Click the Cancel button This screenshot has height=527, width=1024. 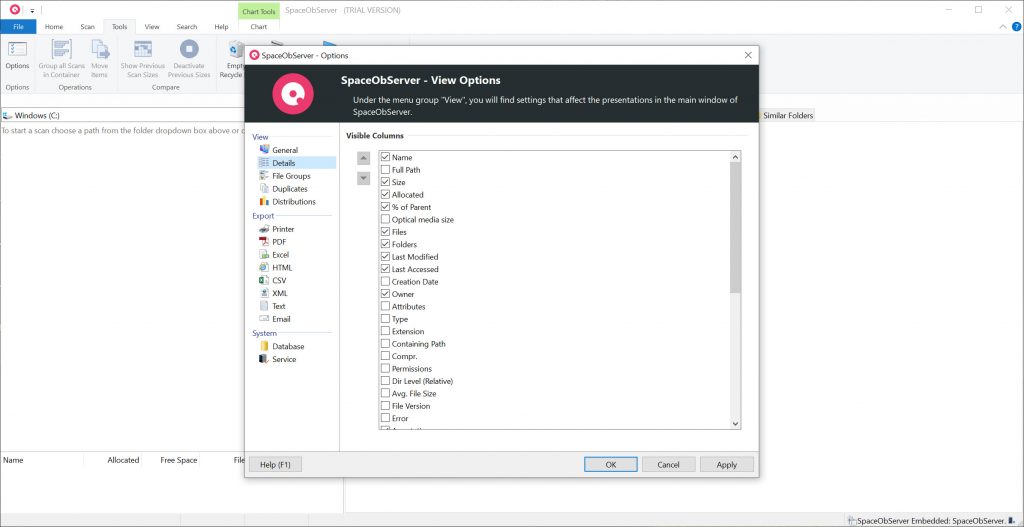click(x=669, y=465)
